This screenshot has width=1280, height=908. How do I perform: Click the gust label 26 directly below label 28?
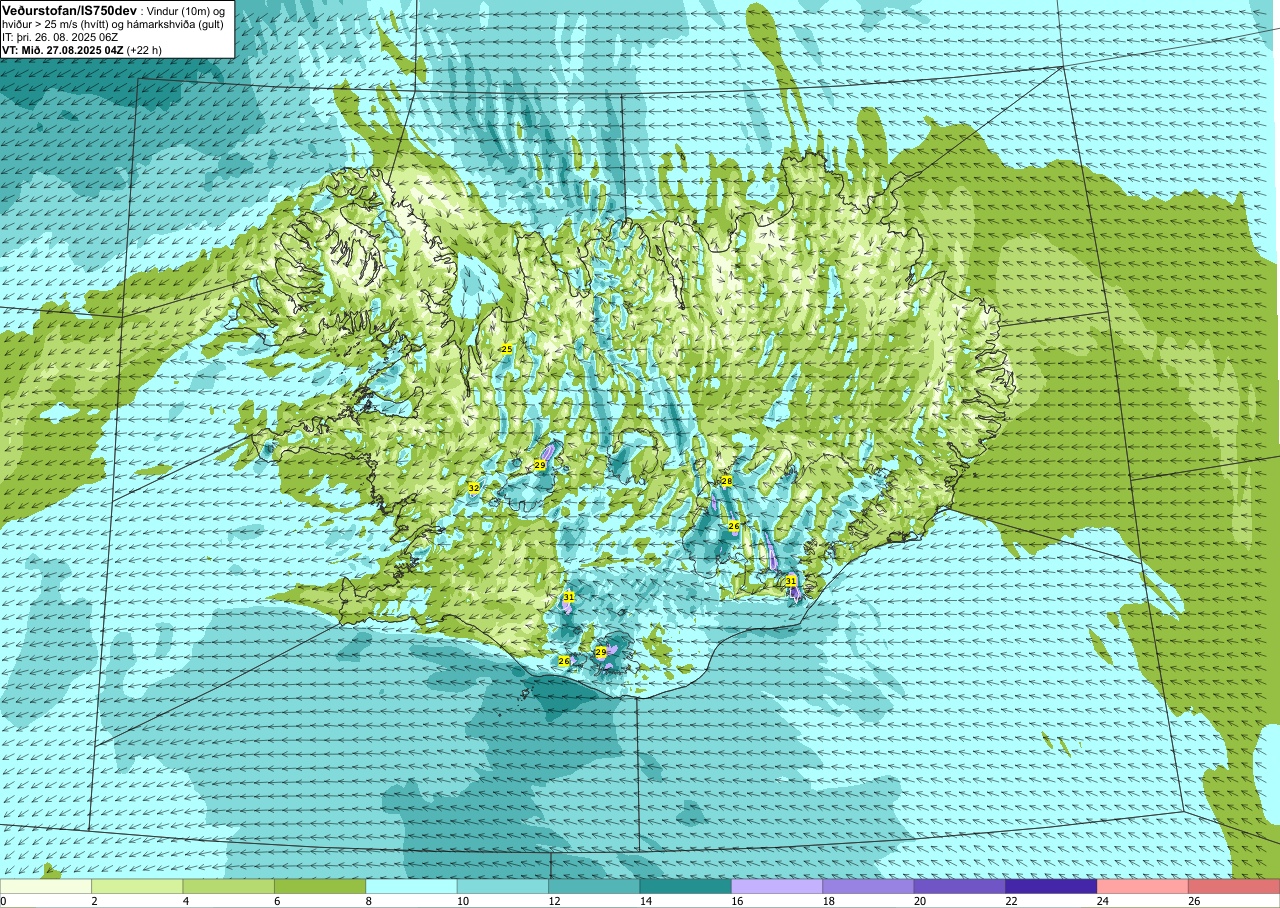coord(733,526)
